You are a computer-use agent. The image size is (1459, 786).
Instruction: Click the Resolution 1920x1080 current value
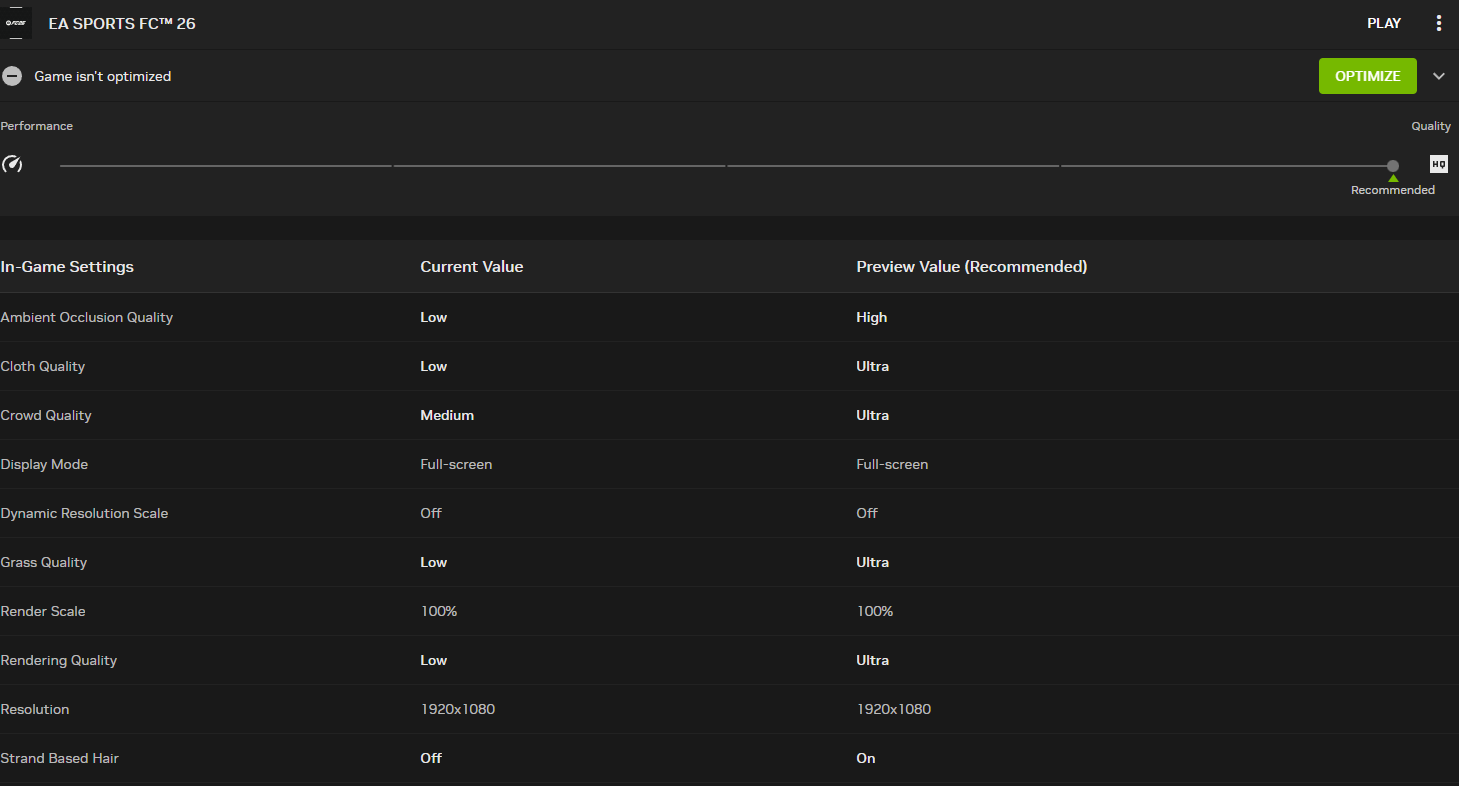[x=457, y=709]
